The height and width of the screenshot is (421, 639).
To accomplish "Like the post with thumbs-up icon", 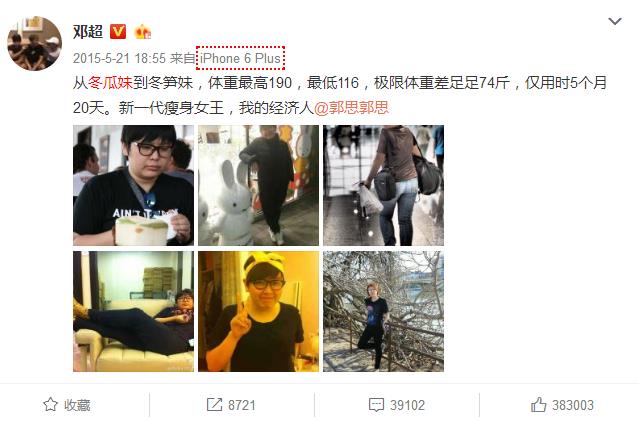I will coord(538,405).
